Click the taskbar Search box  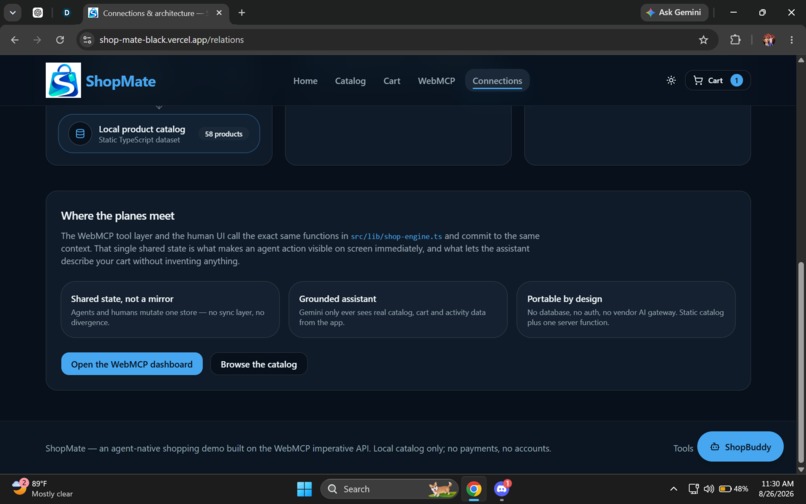(x=389, y=489)
